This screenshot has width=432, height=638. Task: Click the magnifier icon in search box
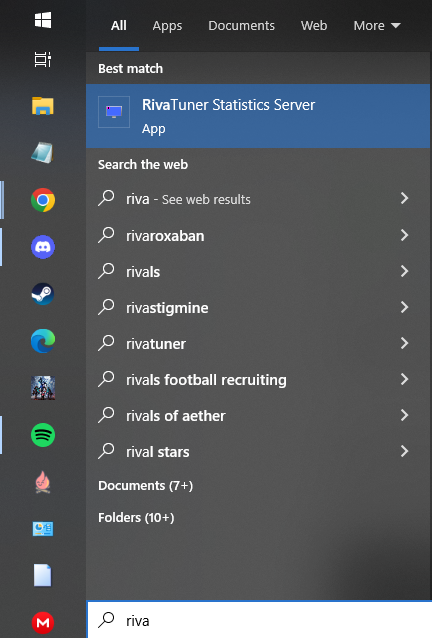tap(107, 620)
